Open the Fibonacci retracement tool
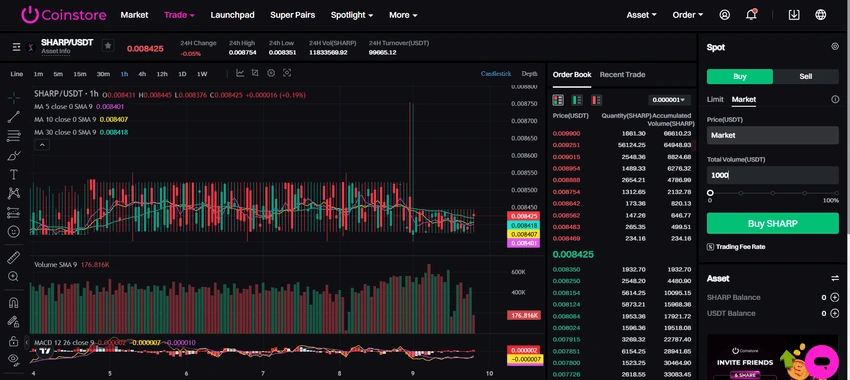850x380 pixels. click(x=14, y=136)
